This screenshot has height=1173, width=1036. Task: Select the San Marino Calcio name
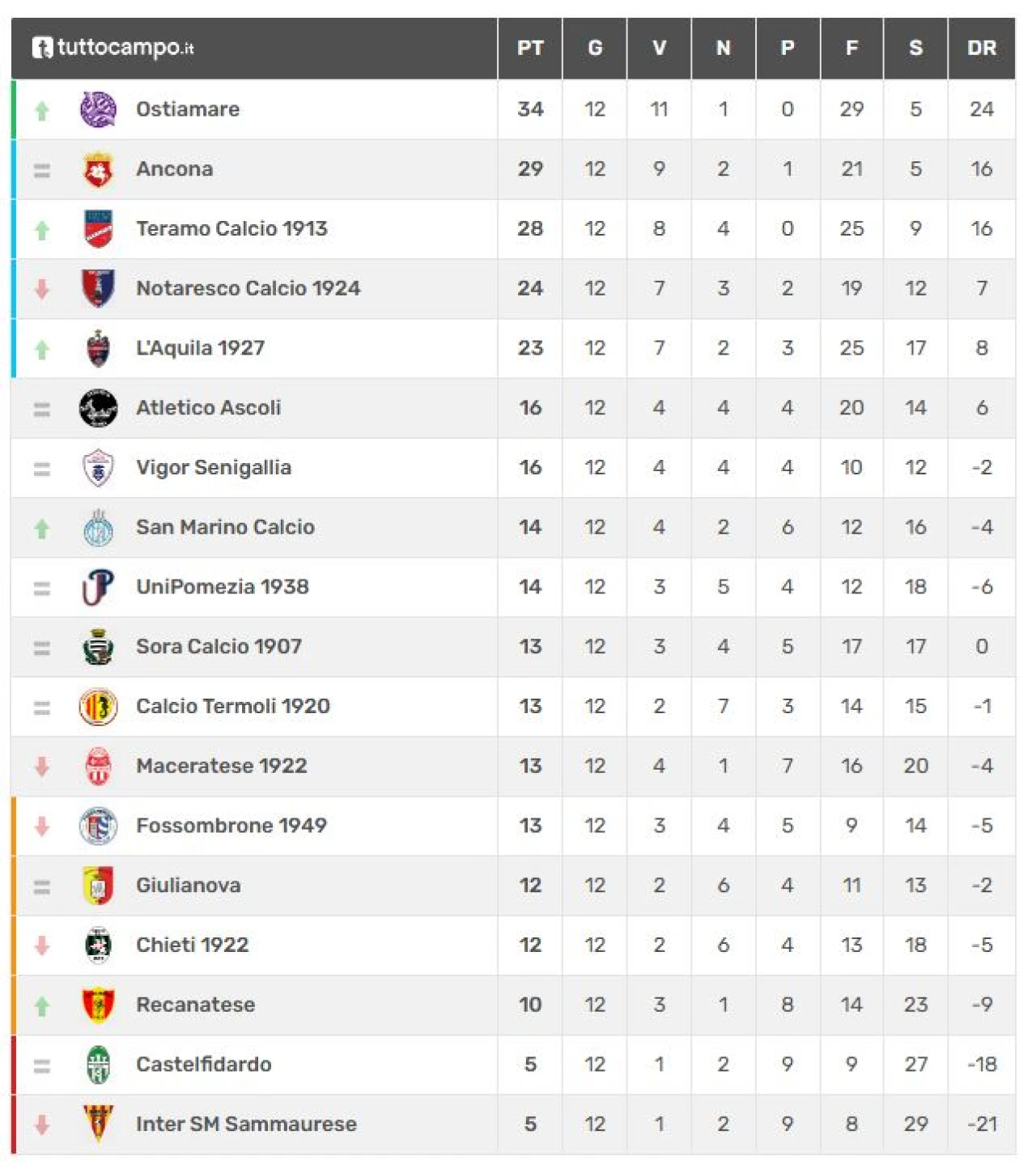(225, 527)
